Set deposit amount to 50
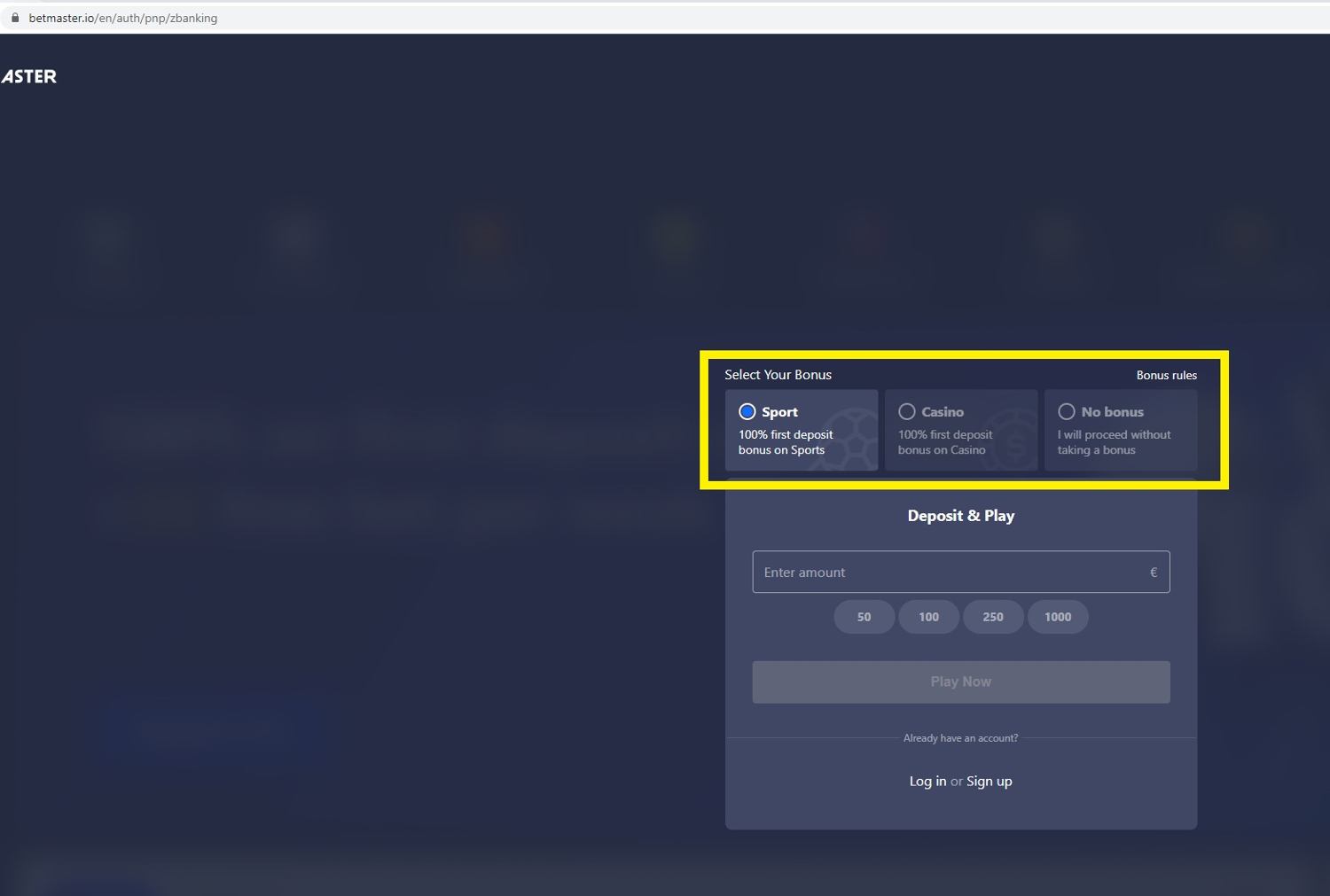This screenshot has height=896, width=1330. (x=864, y=618)
